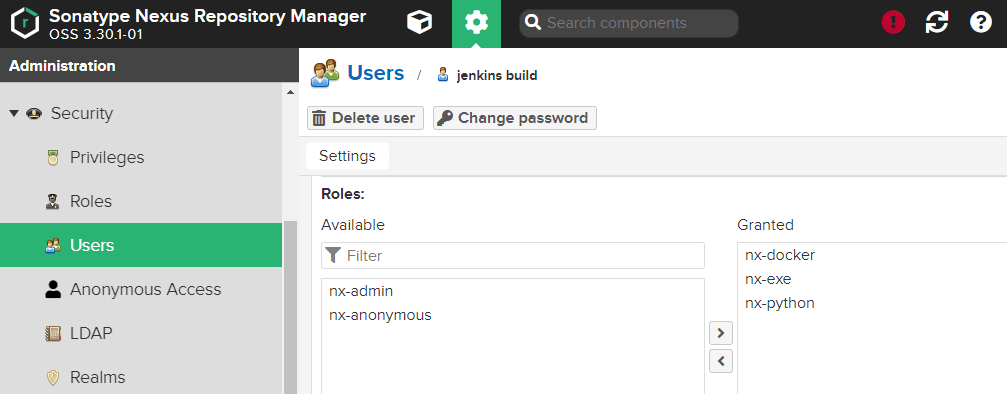The height and width of the screenshot is (394, 1007).
Task: Click the search magnifier icon
Action: pyautogui.click(x=533, y=23)
